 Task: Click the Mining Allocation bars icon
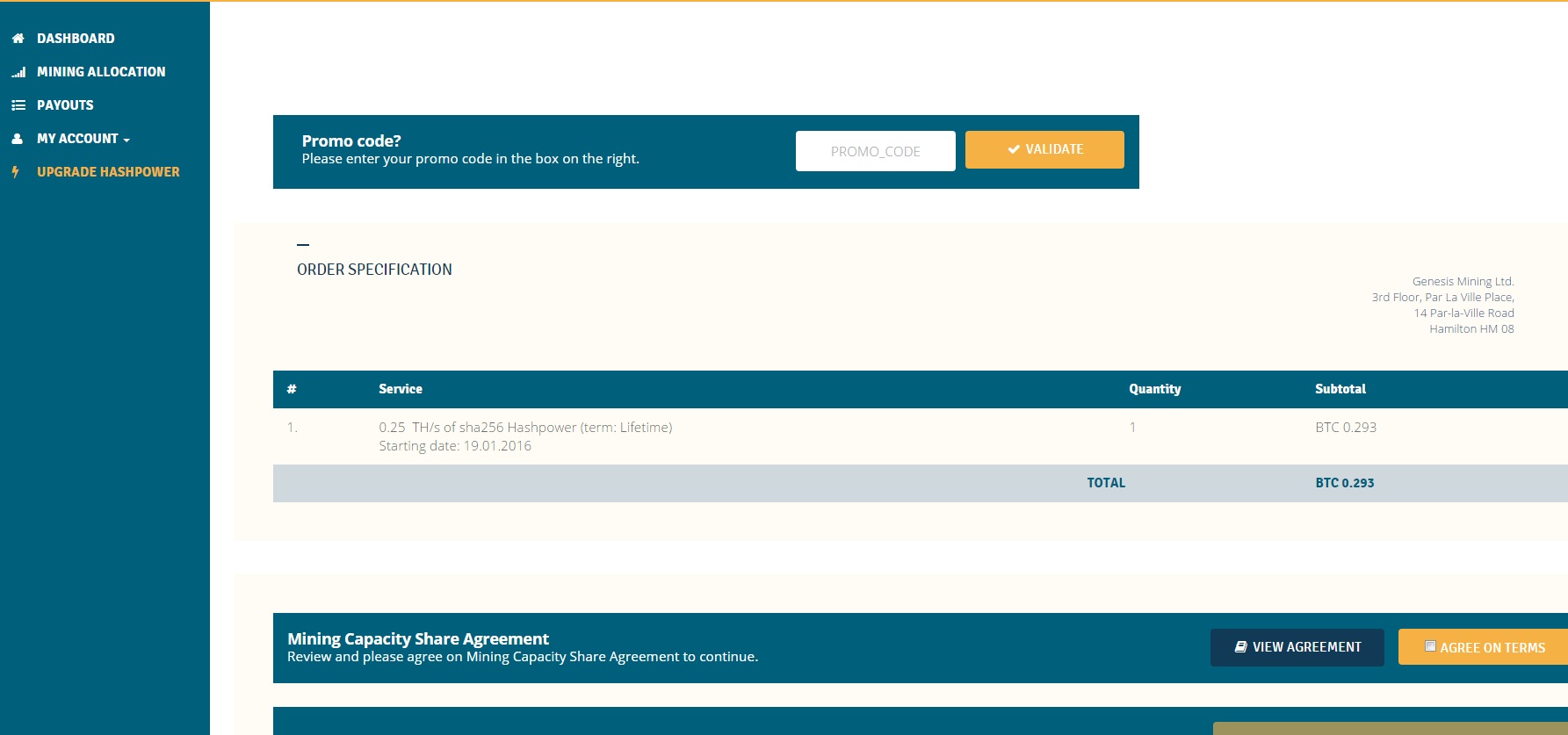pos(18,72)
